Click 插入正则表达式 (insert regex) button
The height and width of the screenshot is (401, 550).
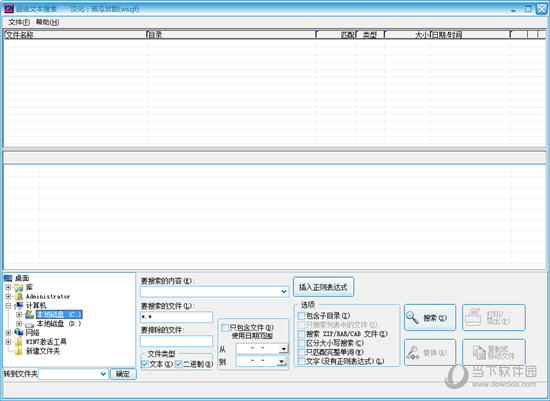pos(323,287)
